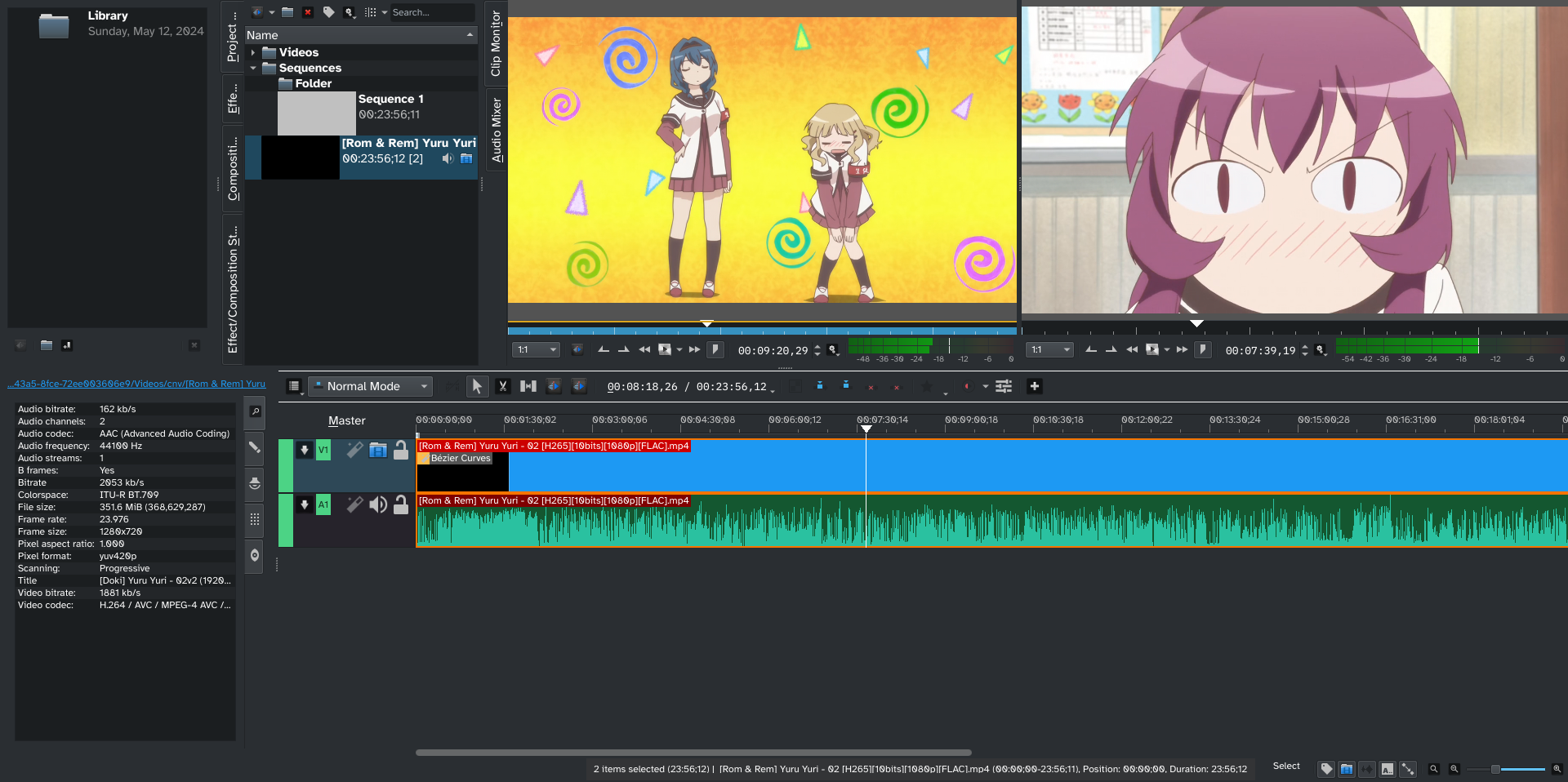This screenshot has width=1568, height=782.
Task: Toggle tag colors display in status bar
Action: [1326, 769]
